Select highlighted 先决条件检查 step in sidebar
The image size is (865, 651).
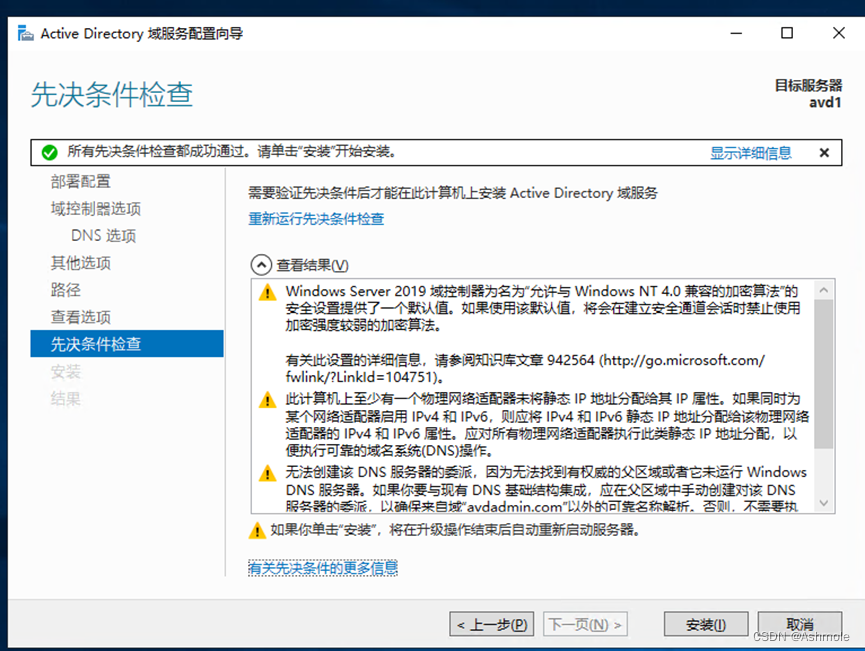click(x=127, y=344)
